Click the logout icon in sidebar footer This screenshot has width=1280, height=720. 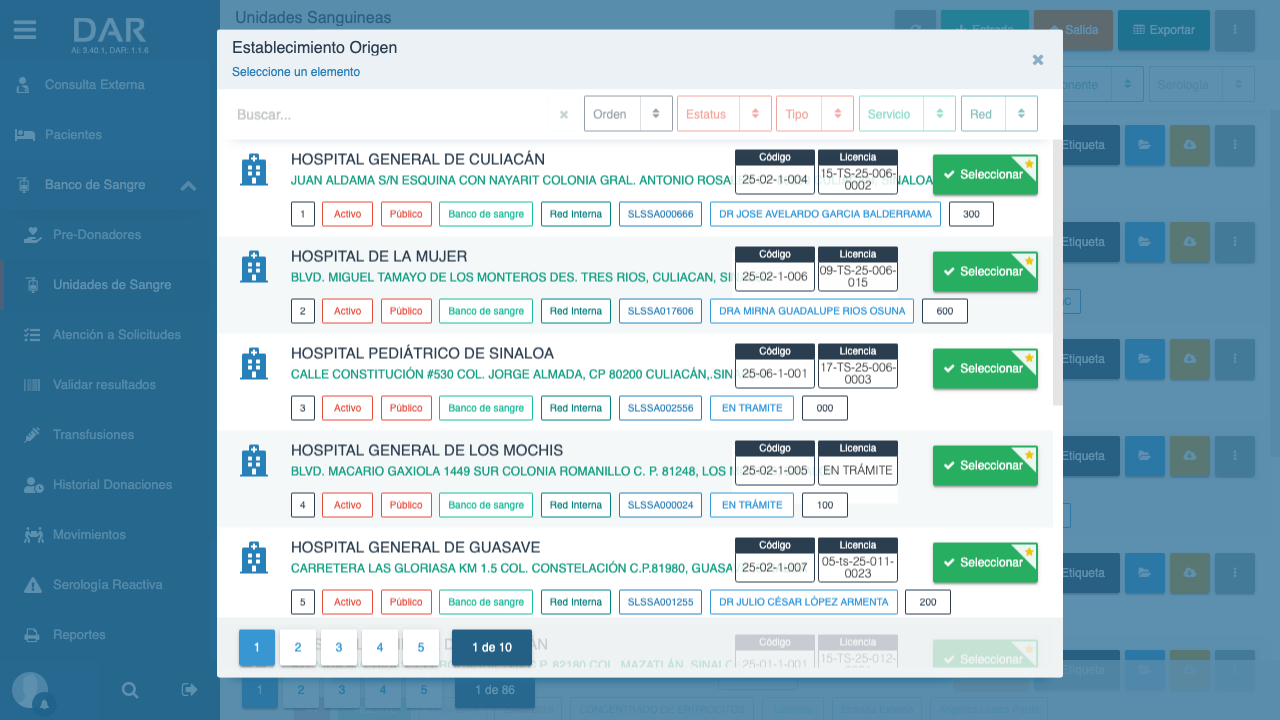190,690
